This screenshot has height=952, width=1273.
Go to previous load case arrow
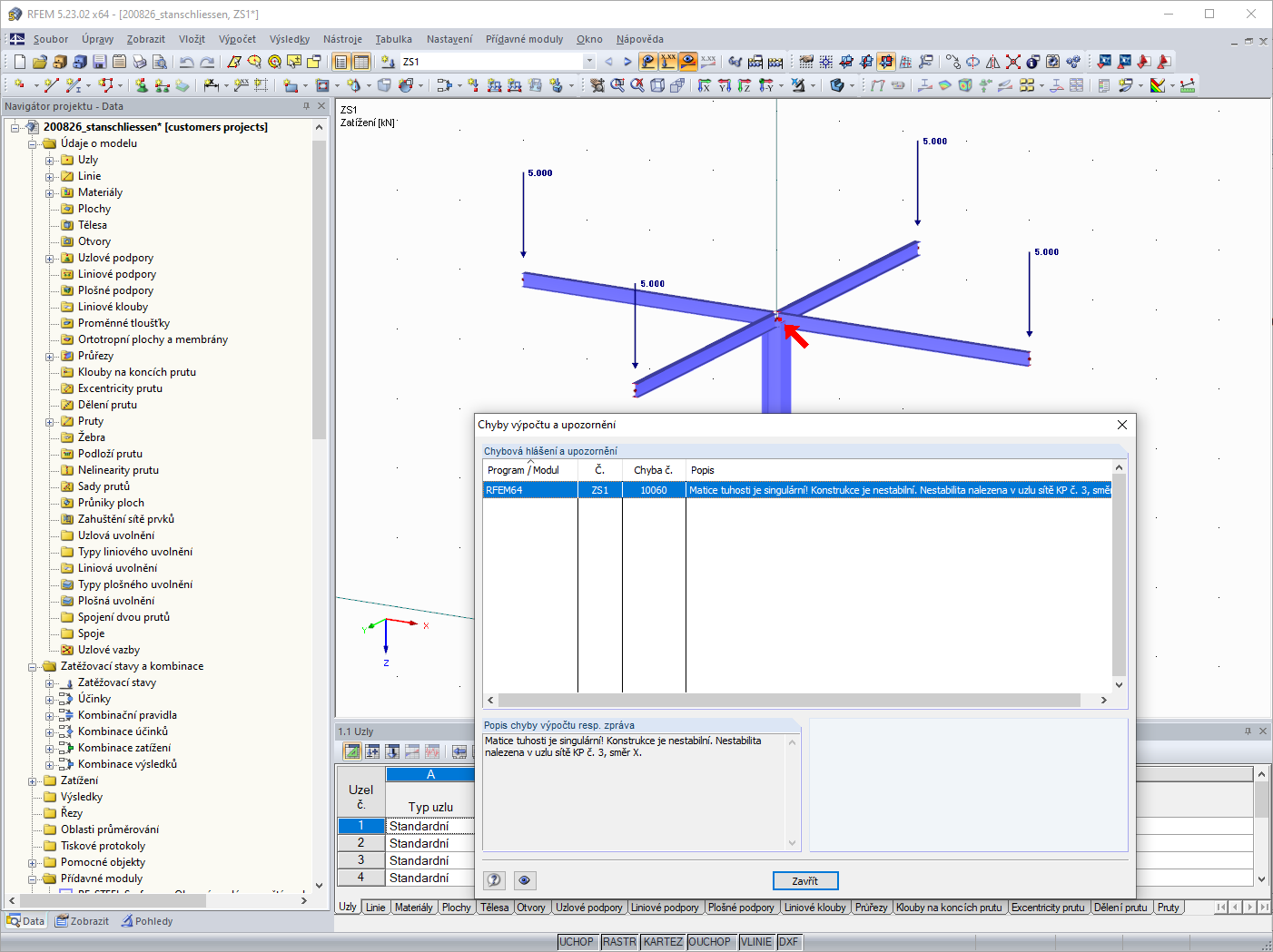(x=608, y=62)
